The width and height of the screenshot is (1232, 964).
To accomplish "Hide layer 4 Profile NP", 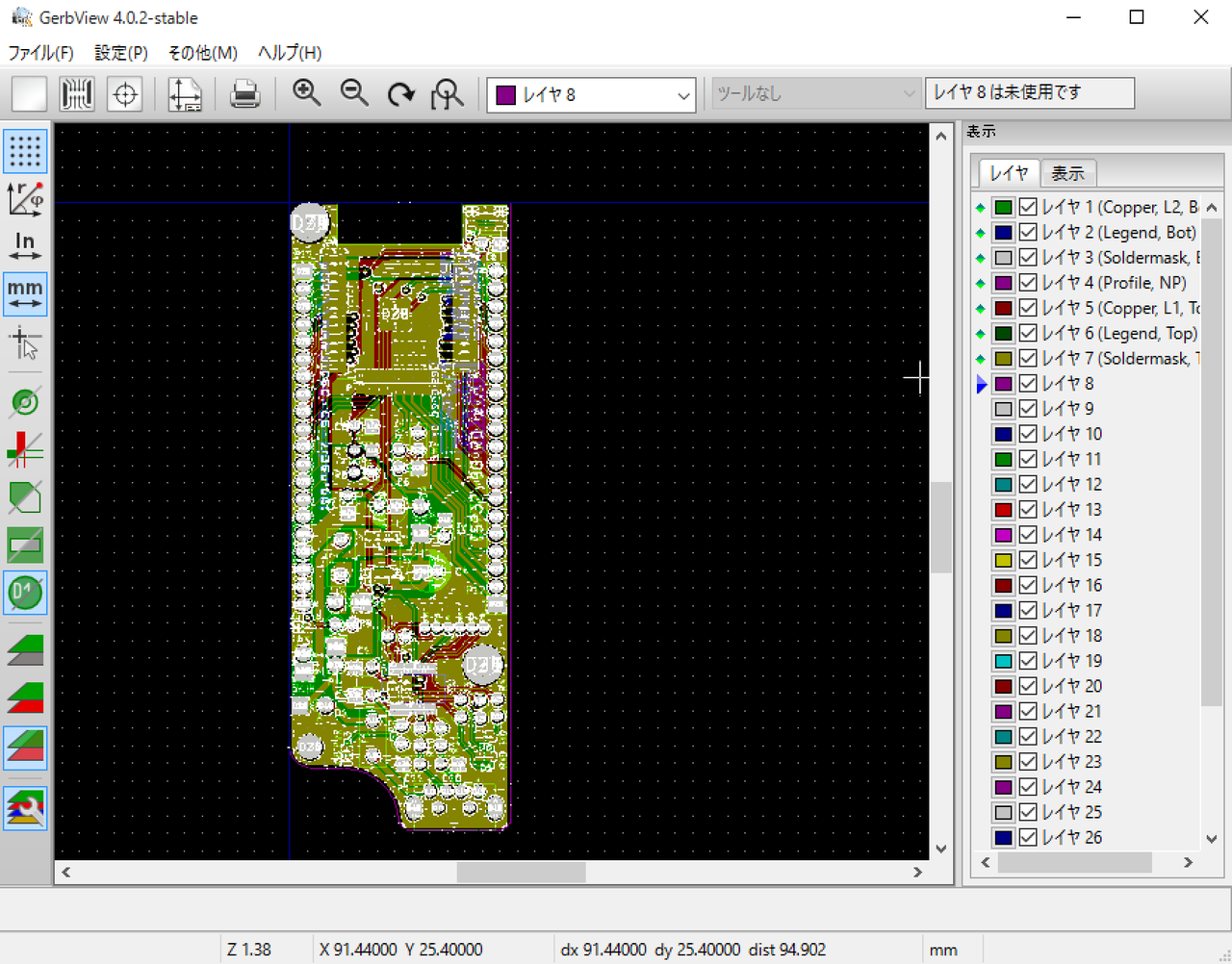I will [1028, 283].
